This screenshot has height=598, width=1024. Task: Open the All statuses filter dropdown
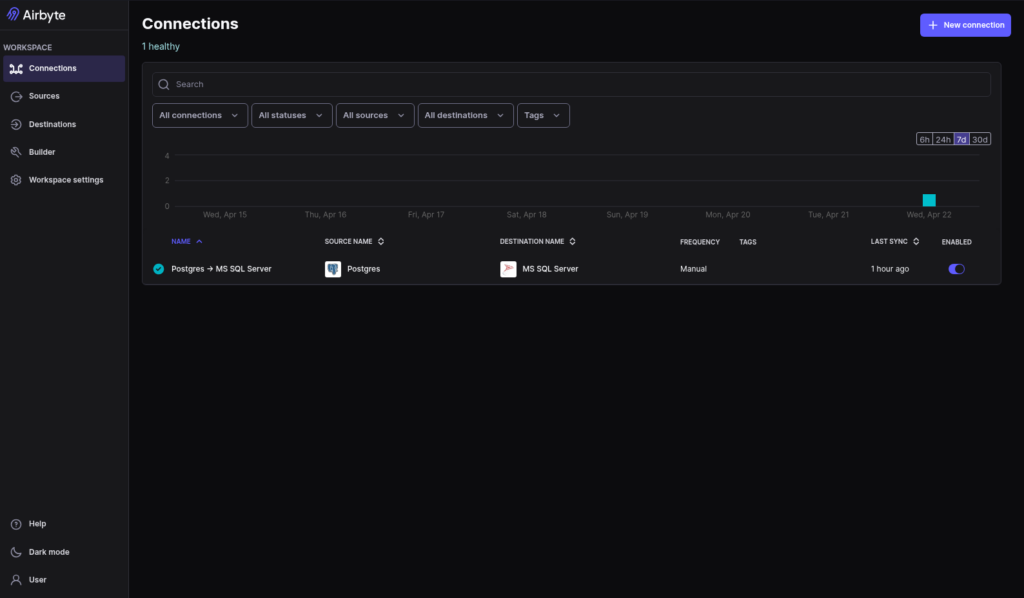[x=291, y=115]
